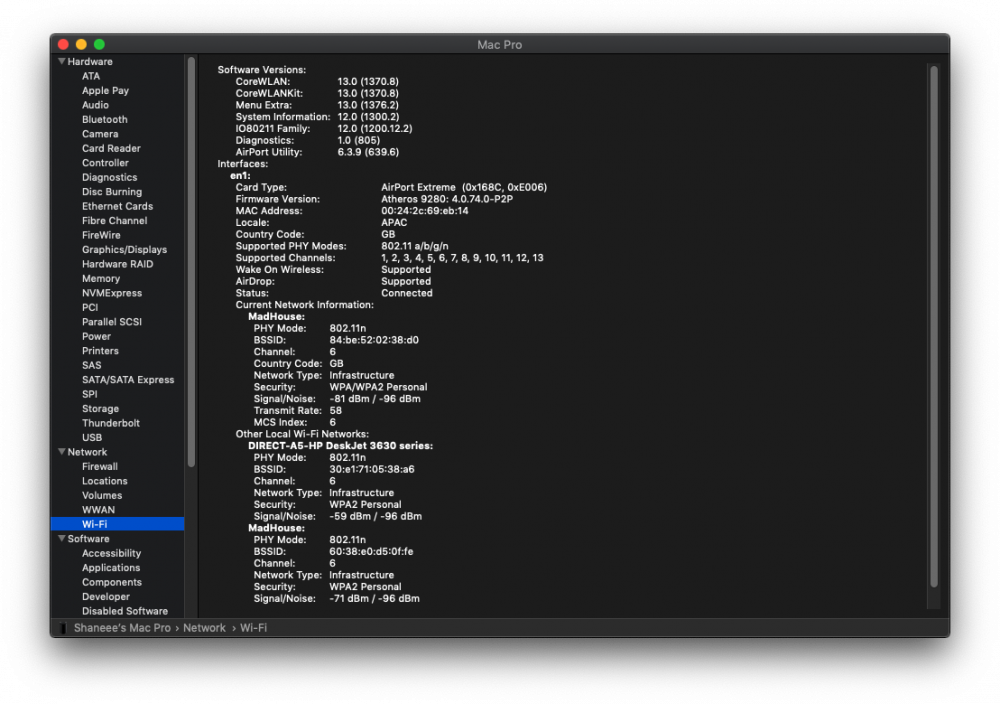Click the green zoom window button
Viewport: 1000px width, 704px height.
click(x=99, y=44)
